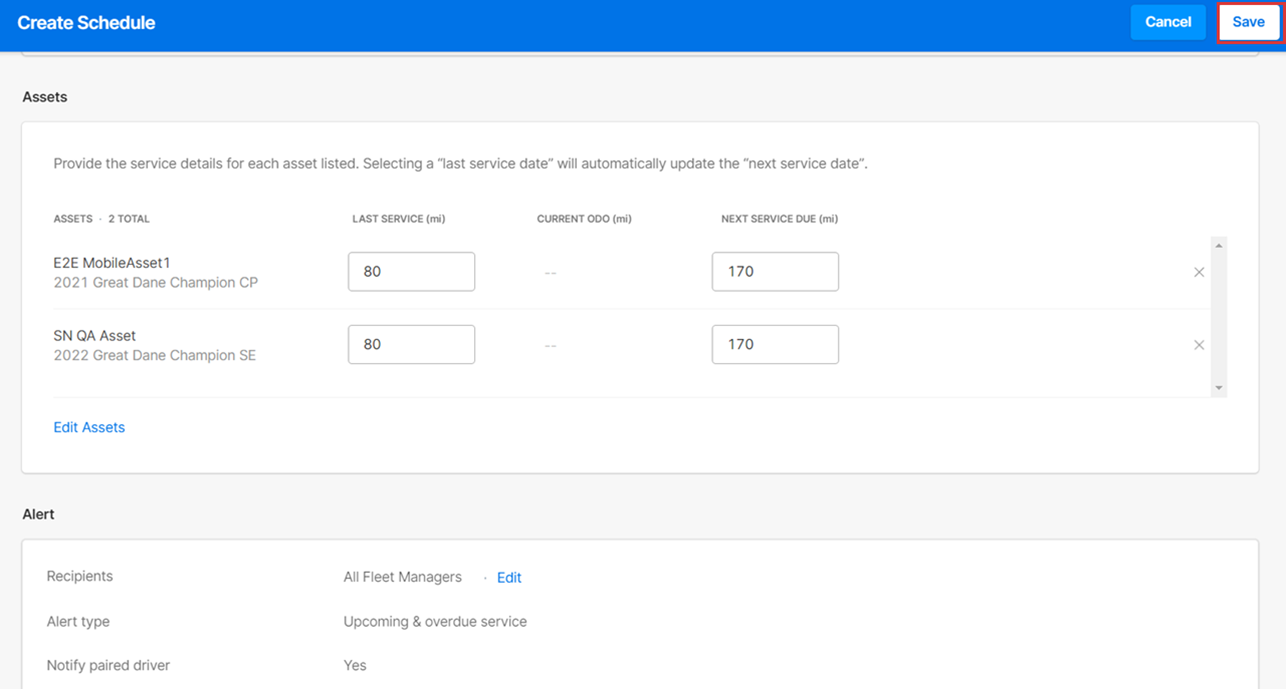Select the E2E MobileAsset1 asset name
Screen dimensions: 1286x690
[x=112, y=263]
